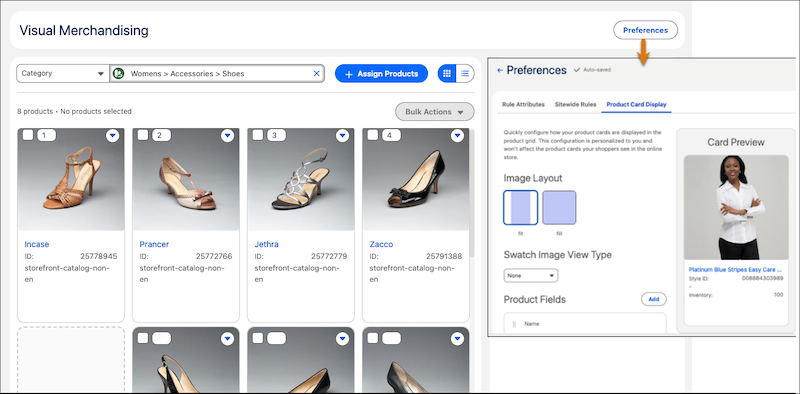Image resolution: width=800 pixels, height=394 pixels.
Task: Open Platinum Blue Stripes Easy Care link
Action: point(736,269)
